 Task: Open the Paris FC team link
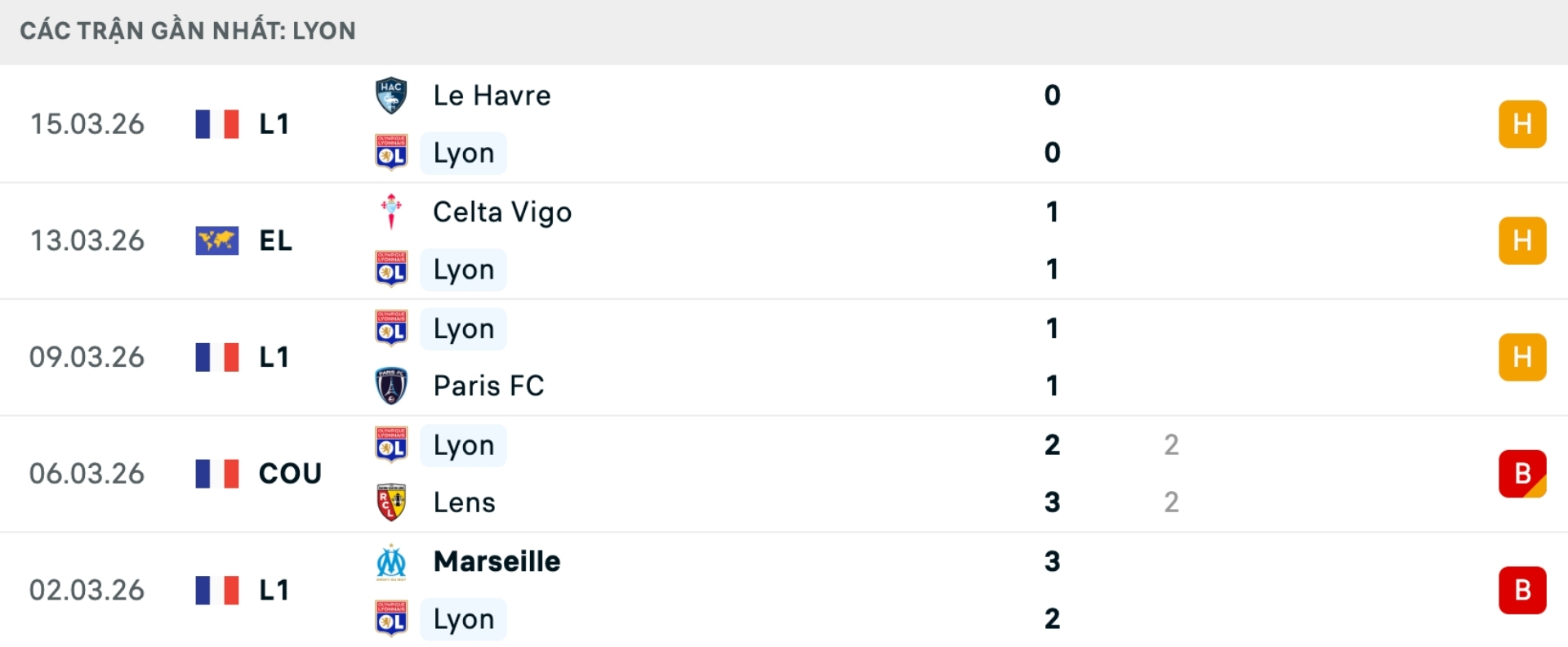pos(488,386)
